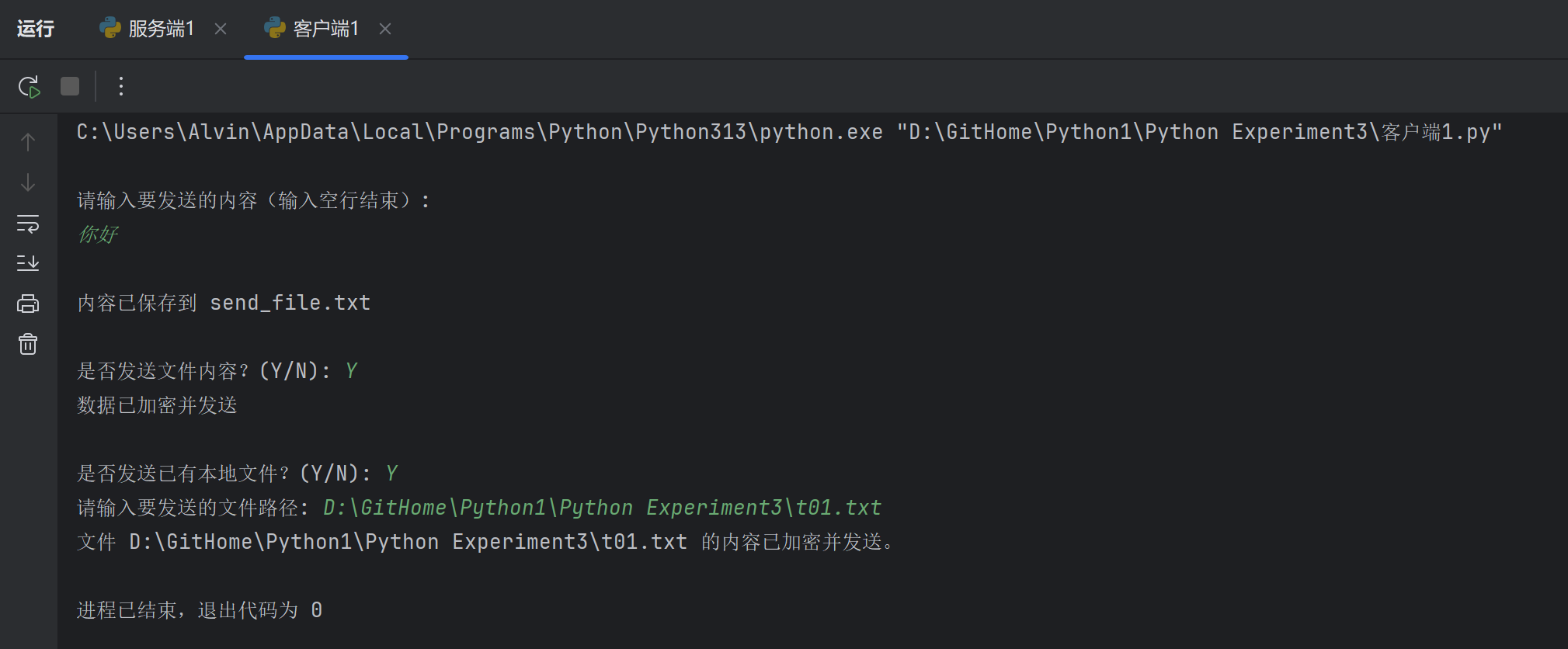
Task: Close the 客户端1 tab
Action: point(385,29)
